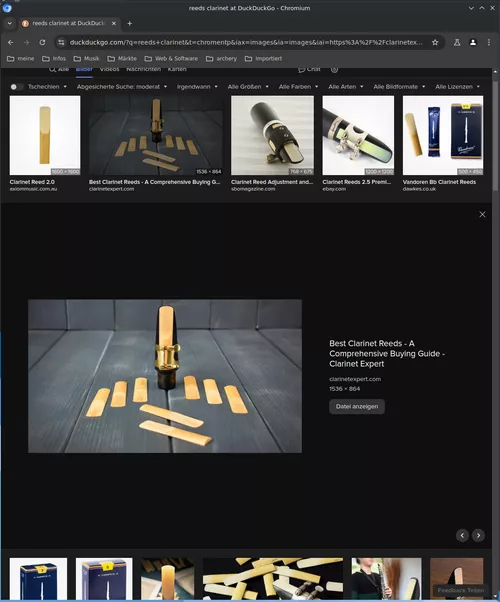500x602 pixels.
Task: Open the dawkes.co.uk source link
Action: point(419,189)
